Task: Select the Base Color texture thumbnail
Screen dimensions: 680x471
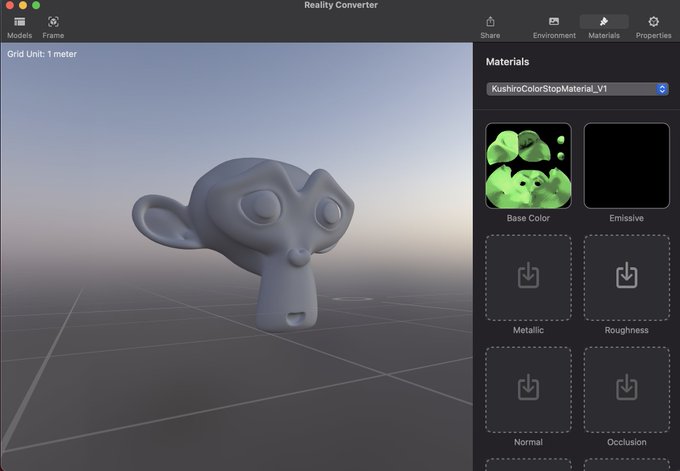Action: (528, 166)
